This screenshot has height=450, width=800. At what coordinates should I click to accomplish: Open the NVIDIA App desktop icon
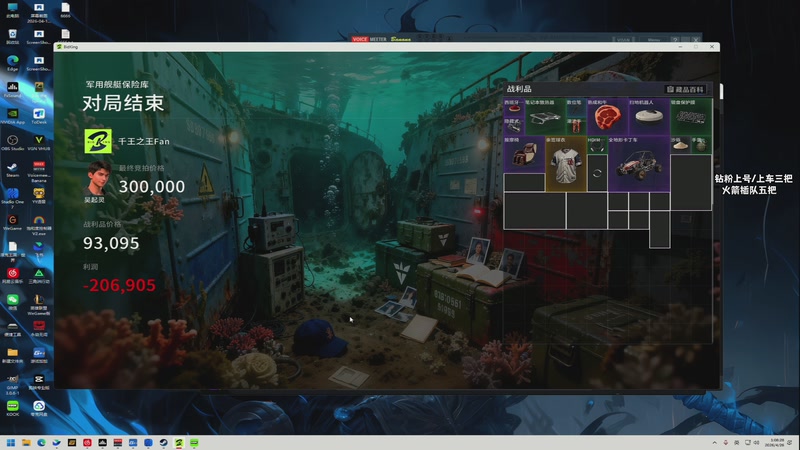(x=12, y=116)
